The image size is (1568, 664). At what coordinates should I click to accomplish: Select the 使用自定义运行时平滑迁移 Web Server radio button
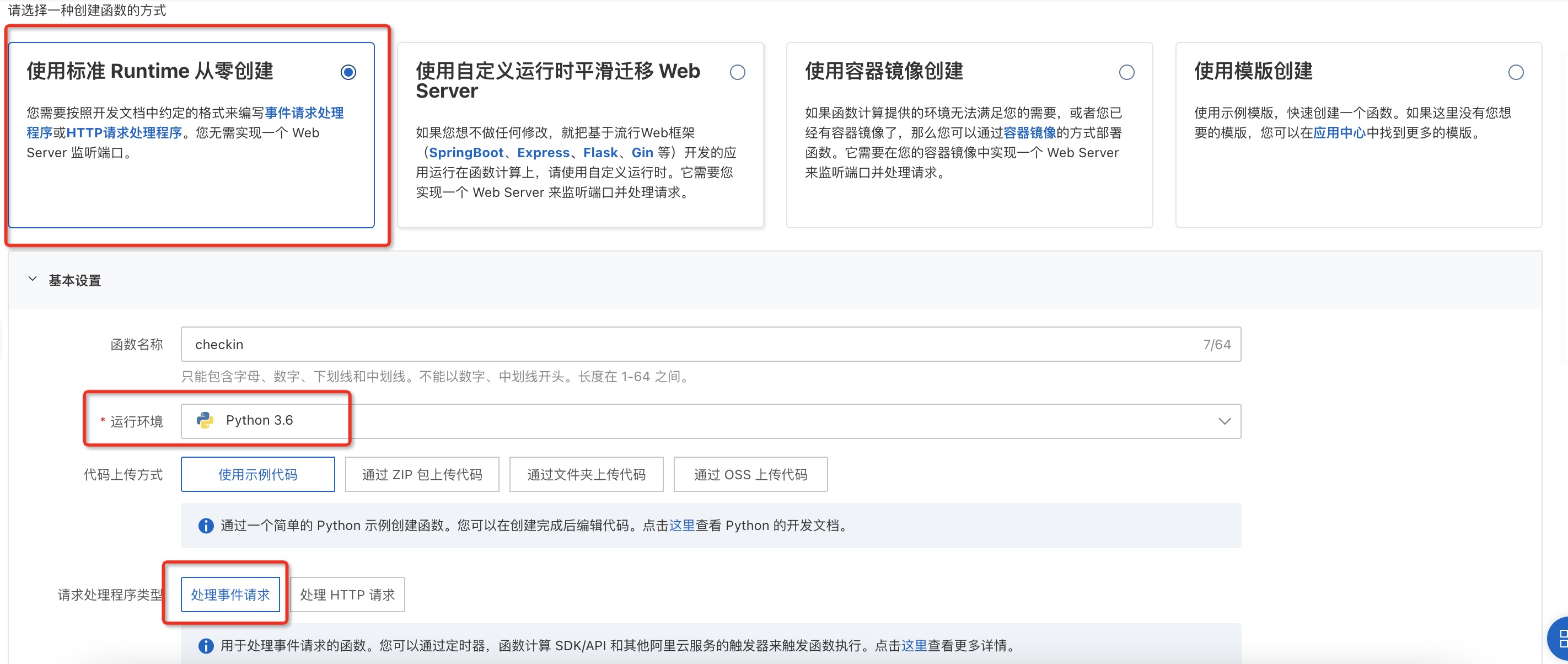737,72
